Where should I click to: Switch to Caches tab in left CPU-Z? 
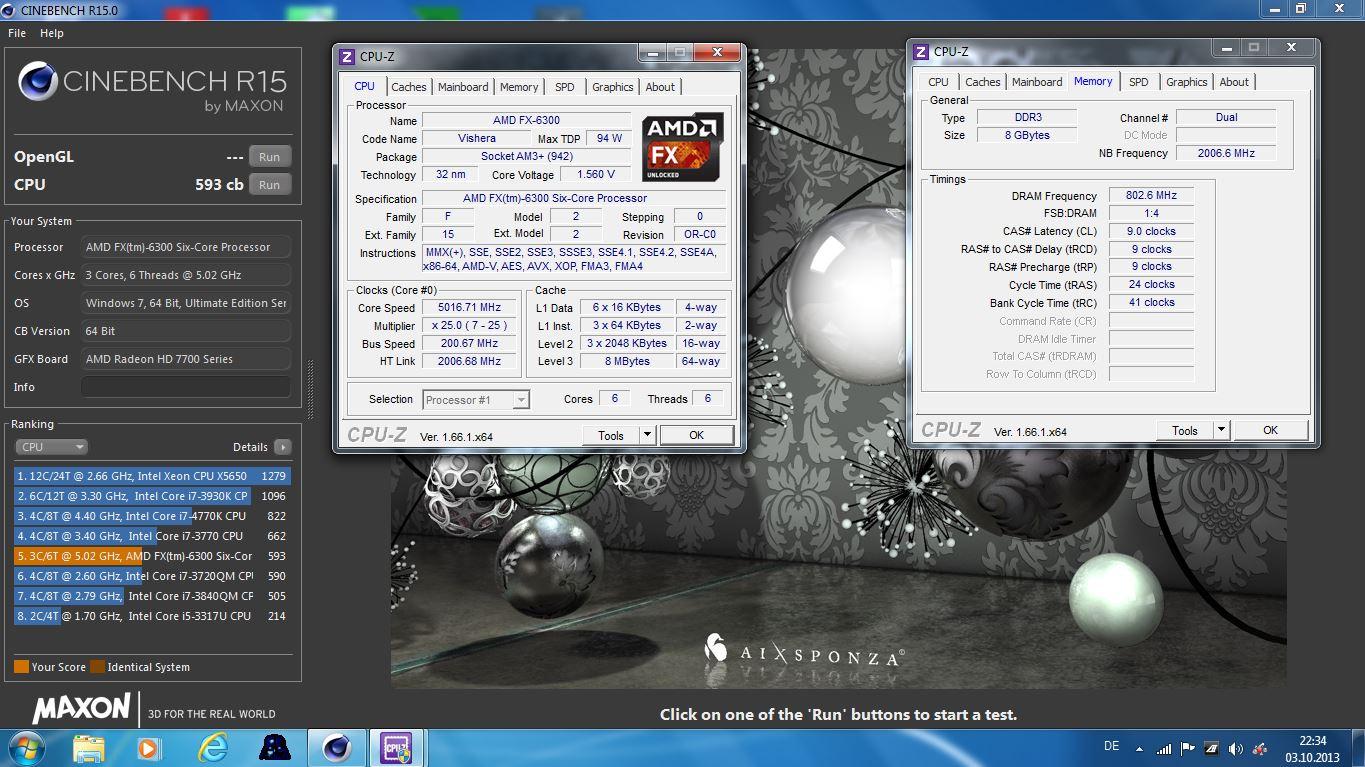[x=409, y=87]
